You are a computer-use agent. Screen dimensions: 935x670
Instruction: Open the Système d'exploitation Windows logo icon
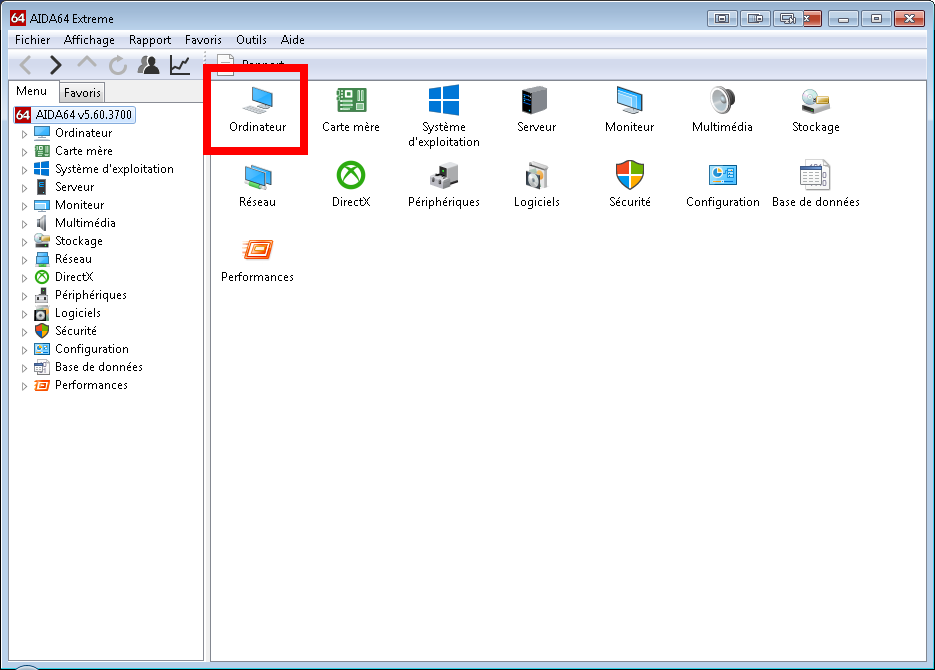pos(444,100)
